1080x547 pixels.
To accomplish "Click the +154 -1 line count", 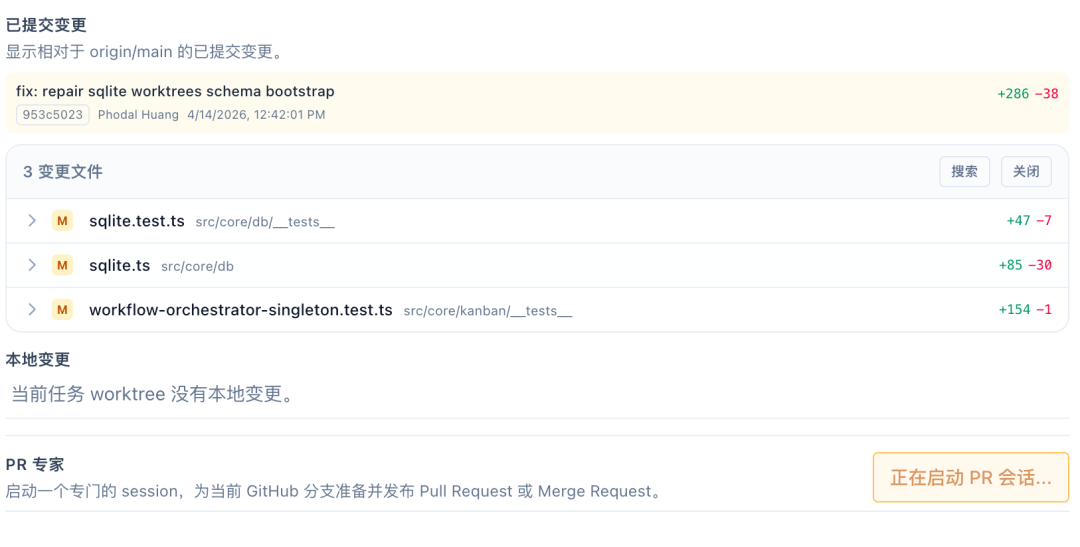I will (1025, 309).
